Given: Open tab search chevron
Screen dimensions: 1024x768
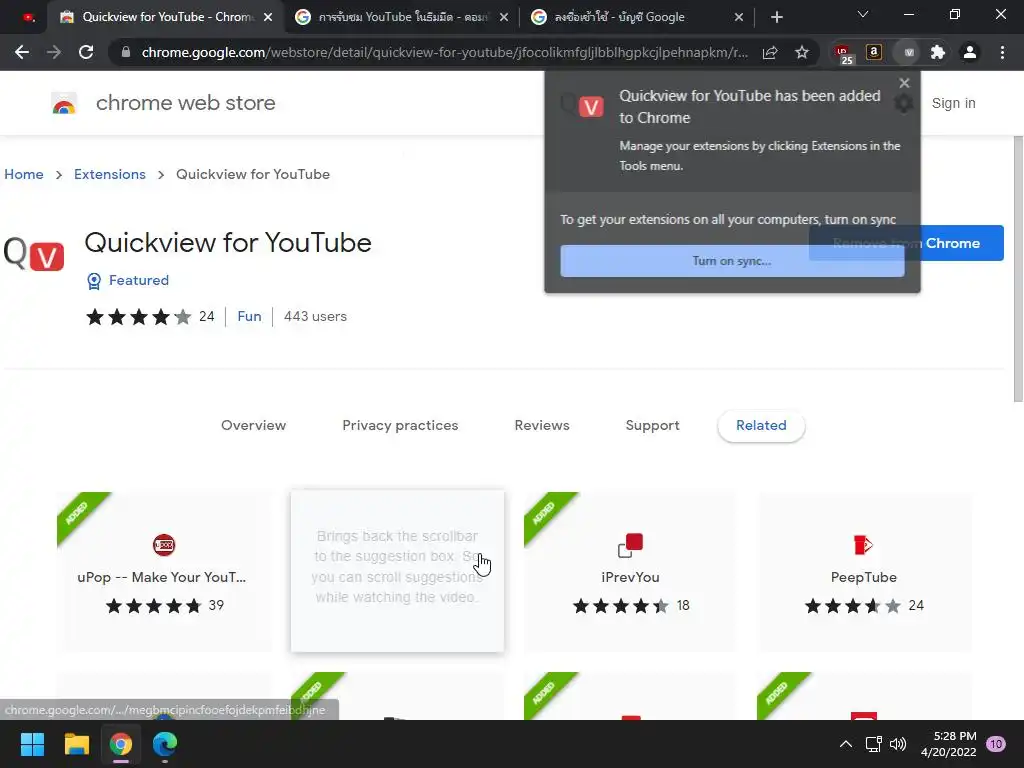Looking at the screenshot, I should (863, 14).
